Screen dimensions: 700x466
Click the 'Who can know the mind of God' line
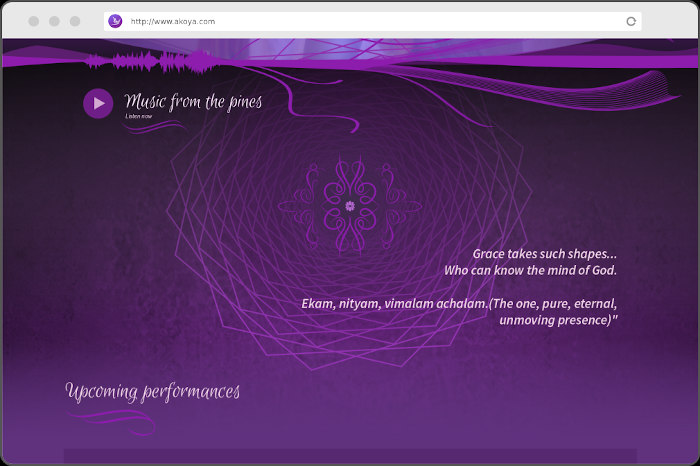click(530, 270)
